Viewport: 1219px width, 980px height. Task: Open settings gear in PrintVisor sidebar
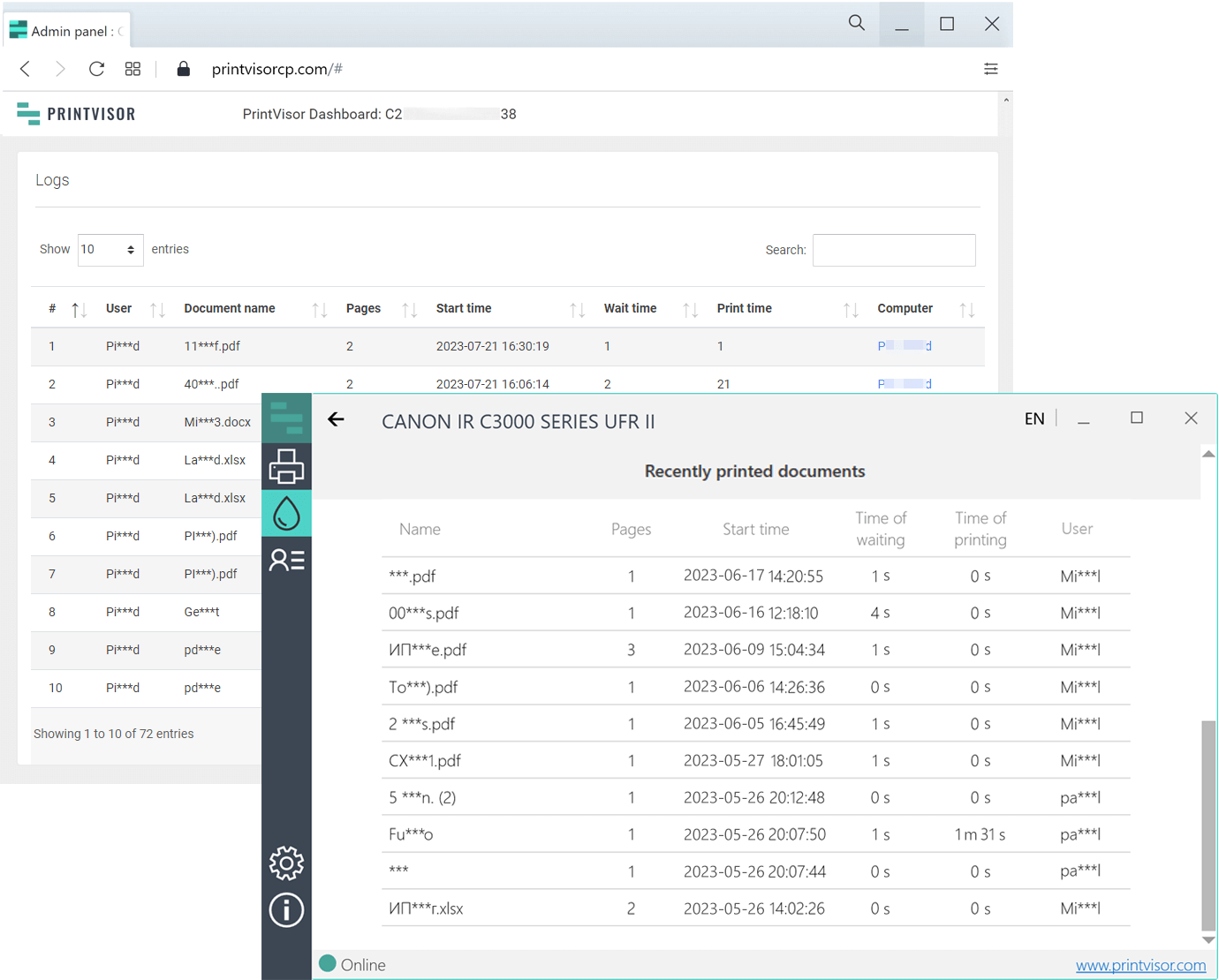tap(286, 863)
